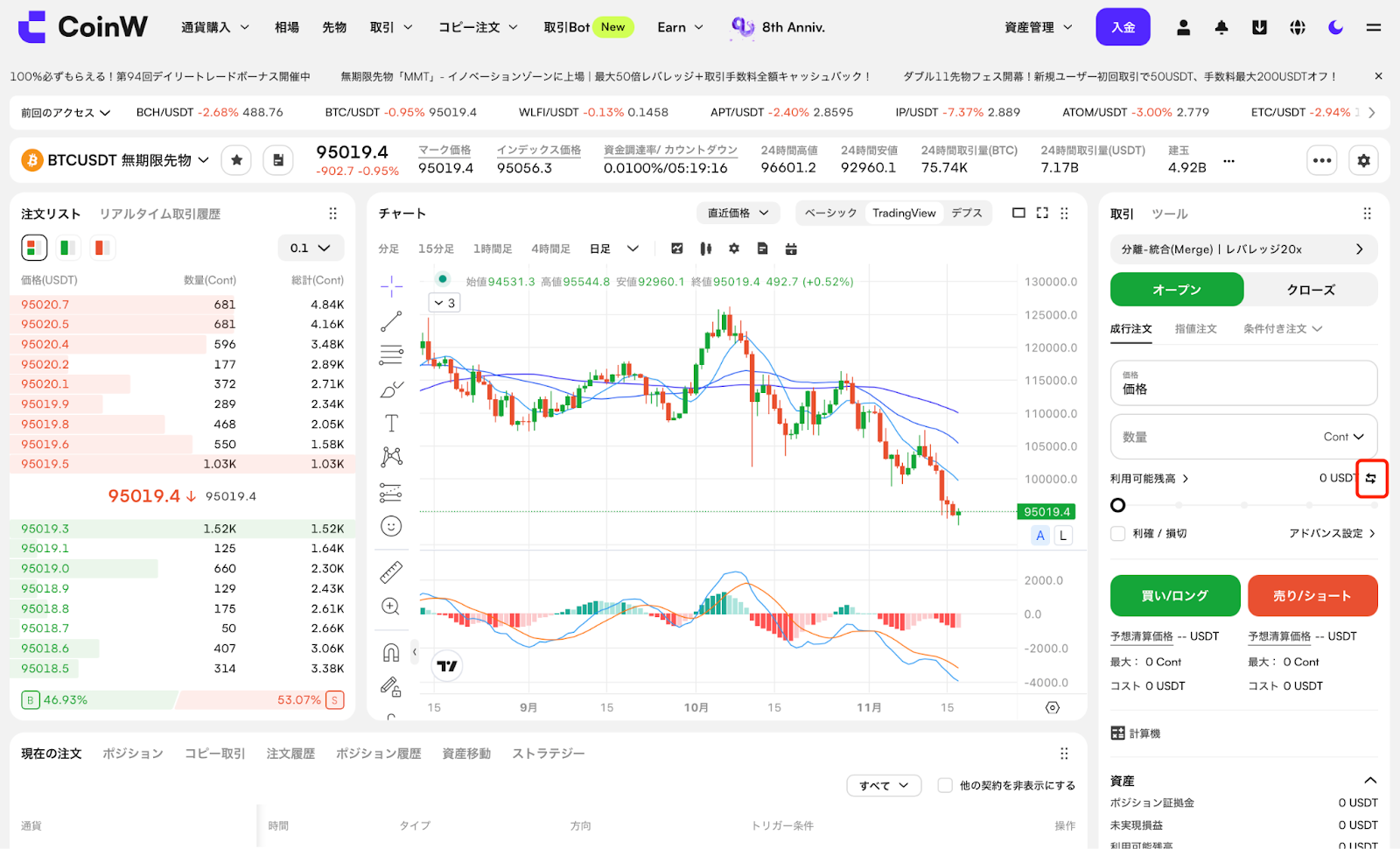Image resolution: width=1400 pixels, height=849 pixels.
Task: Open the three-dots more button in header
Action: pos(1322,160)
